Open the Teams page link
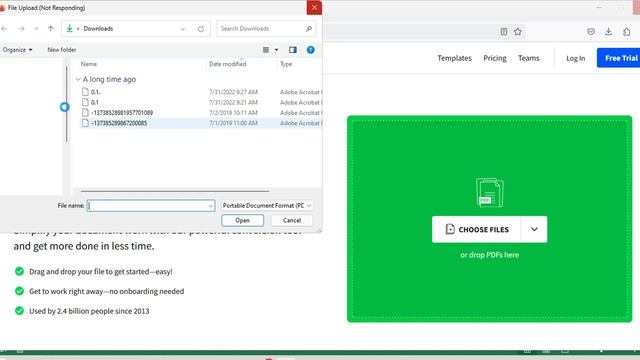640x360 pixels. [529, 58]
